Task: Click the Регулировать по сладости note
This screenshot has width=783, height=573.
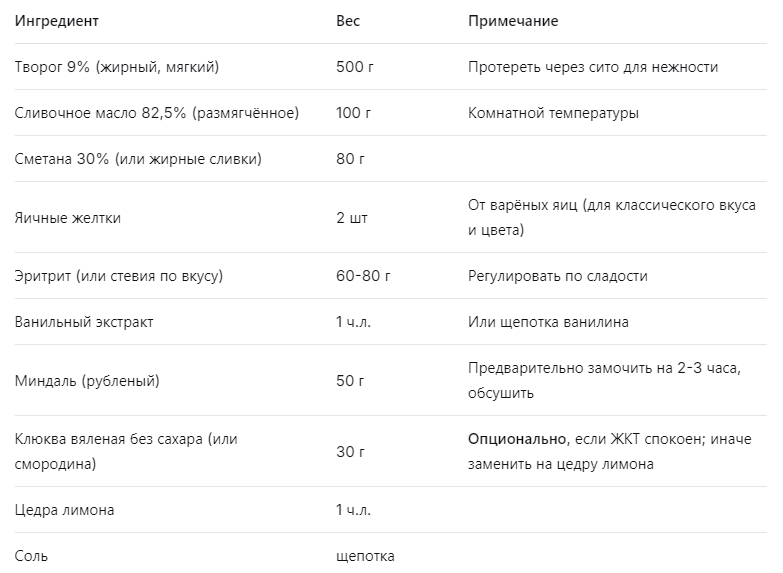Action: point(558,276)
